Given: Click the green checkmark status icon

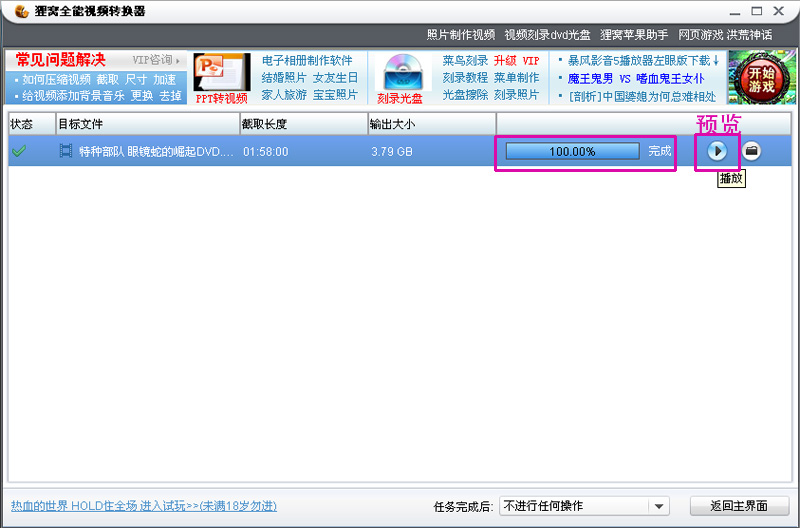Looking at the screenshot, I should pos(19,151).
